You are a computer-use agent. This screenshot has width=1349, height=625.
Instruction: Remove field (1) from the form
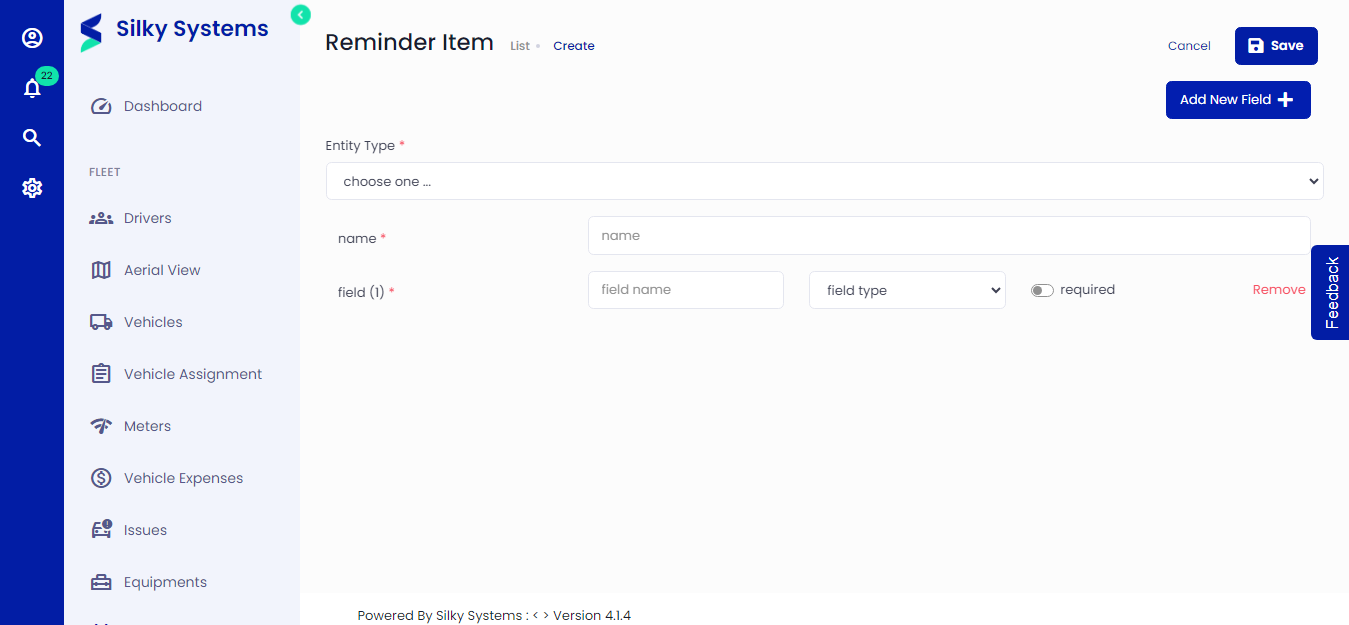coord(1278,289)
